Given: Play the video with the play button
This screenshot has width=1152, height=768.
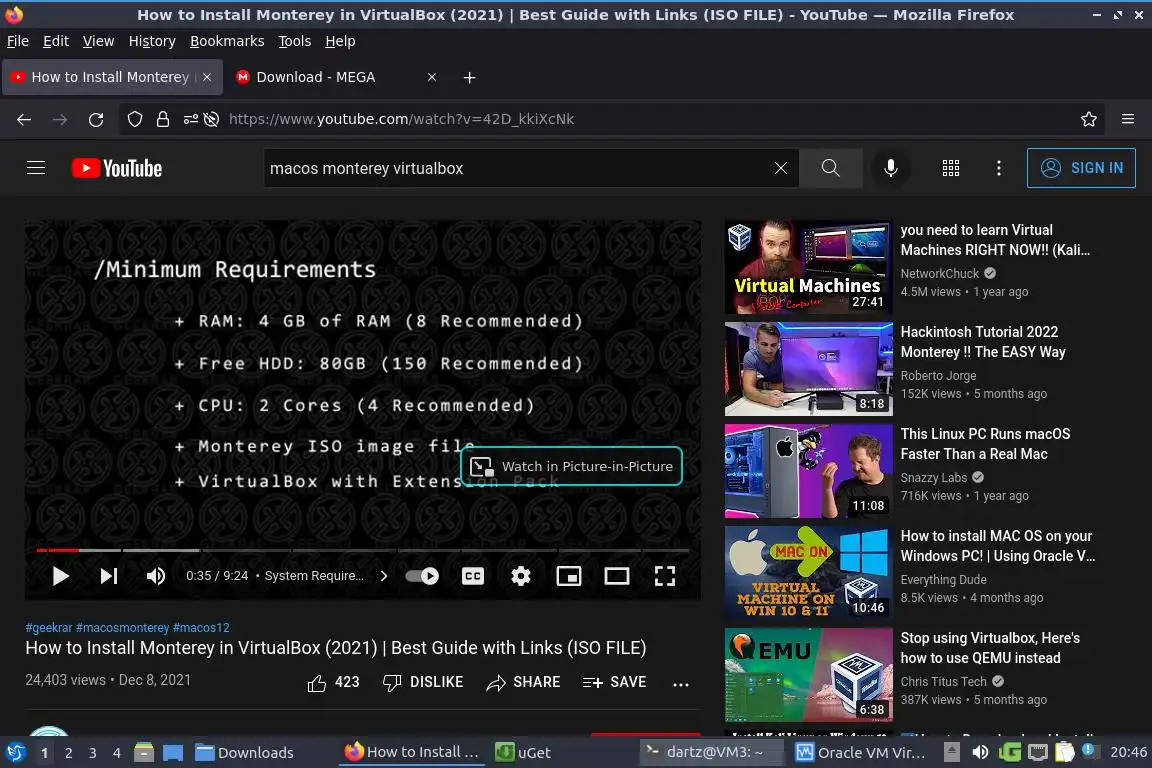Looking at the screenshot, I should tap(60, 576).
